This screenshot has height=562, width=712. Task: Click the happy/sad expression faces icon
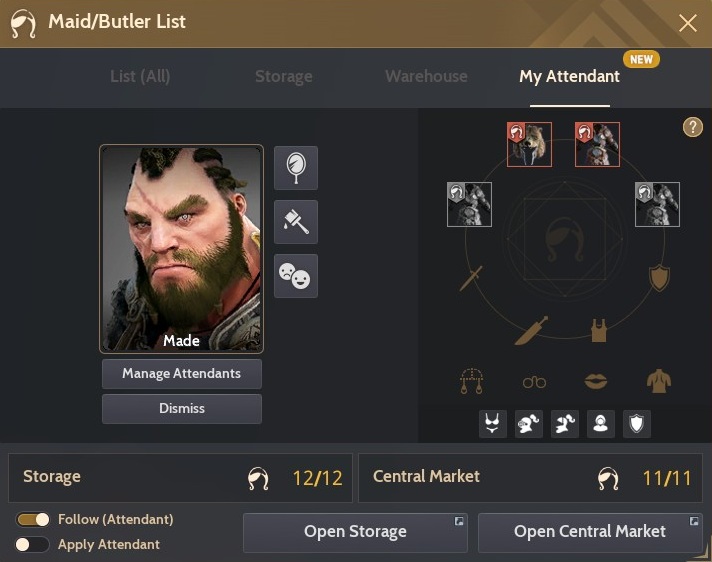coord(296,276)
